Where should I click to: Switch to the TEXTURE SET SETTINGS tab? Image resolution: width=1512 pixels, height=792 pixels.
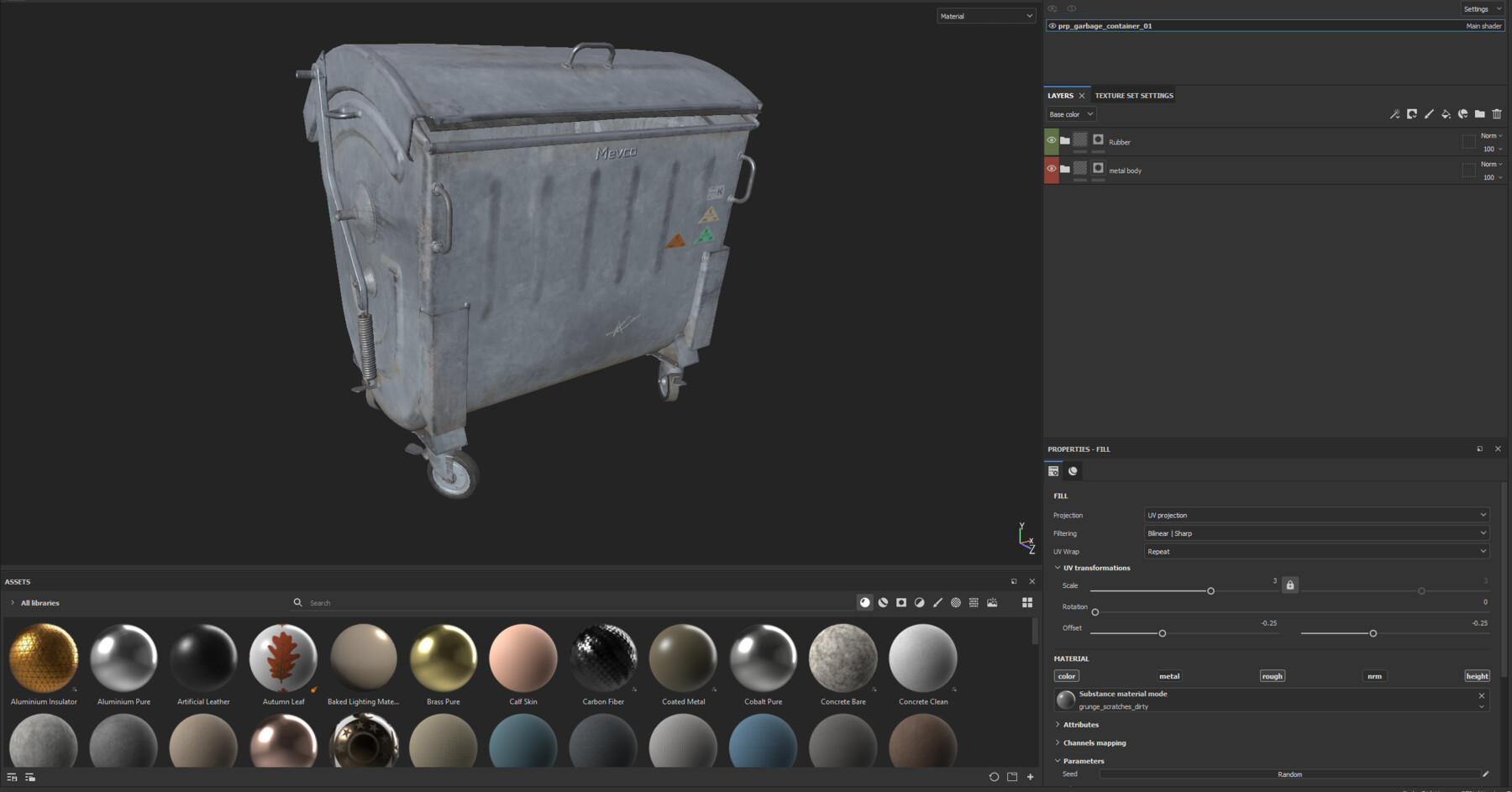click(1133, 95)
